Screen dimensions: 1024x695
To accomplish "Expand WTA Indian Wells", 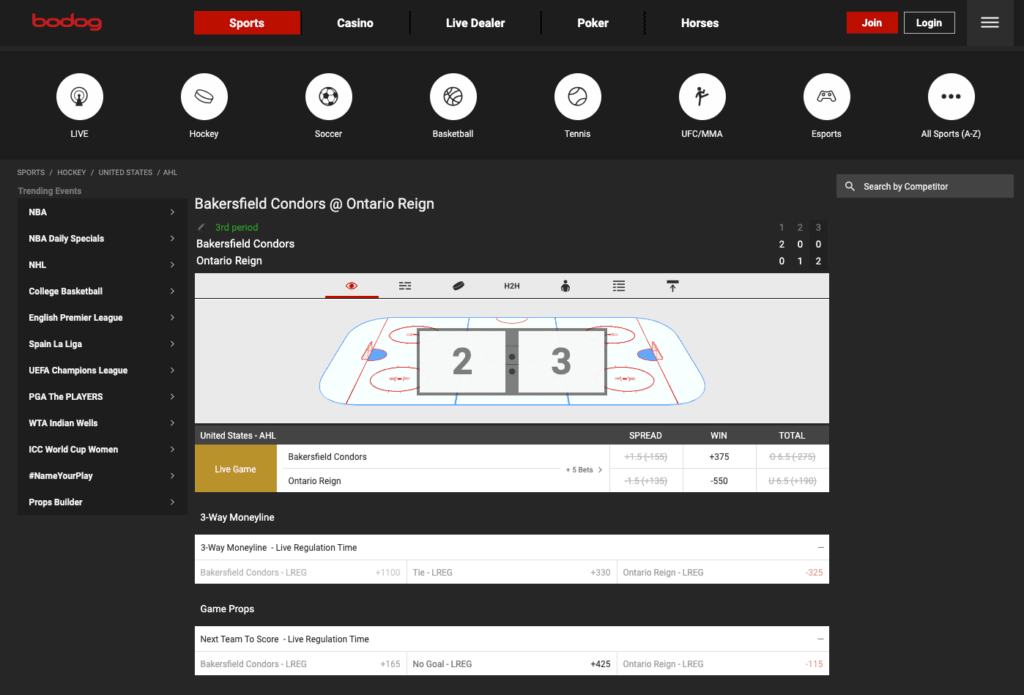I will pos(102,423).
